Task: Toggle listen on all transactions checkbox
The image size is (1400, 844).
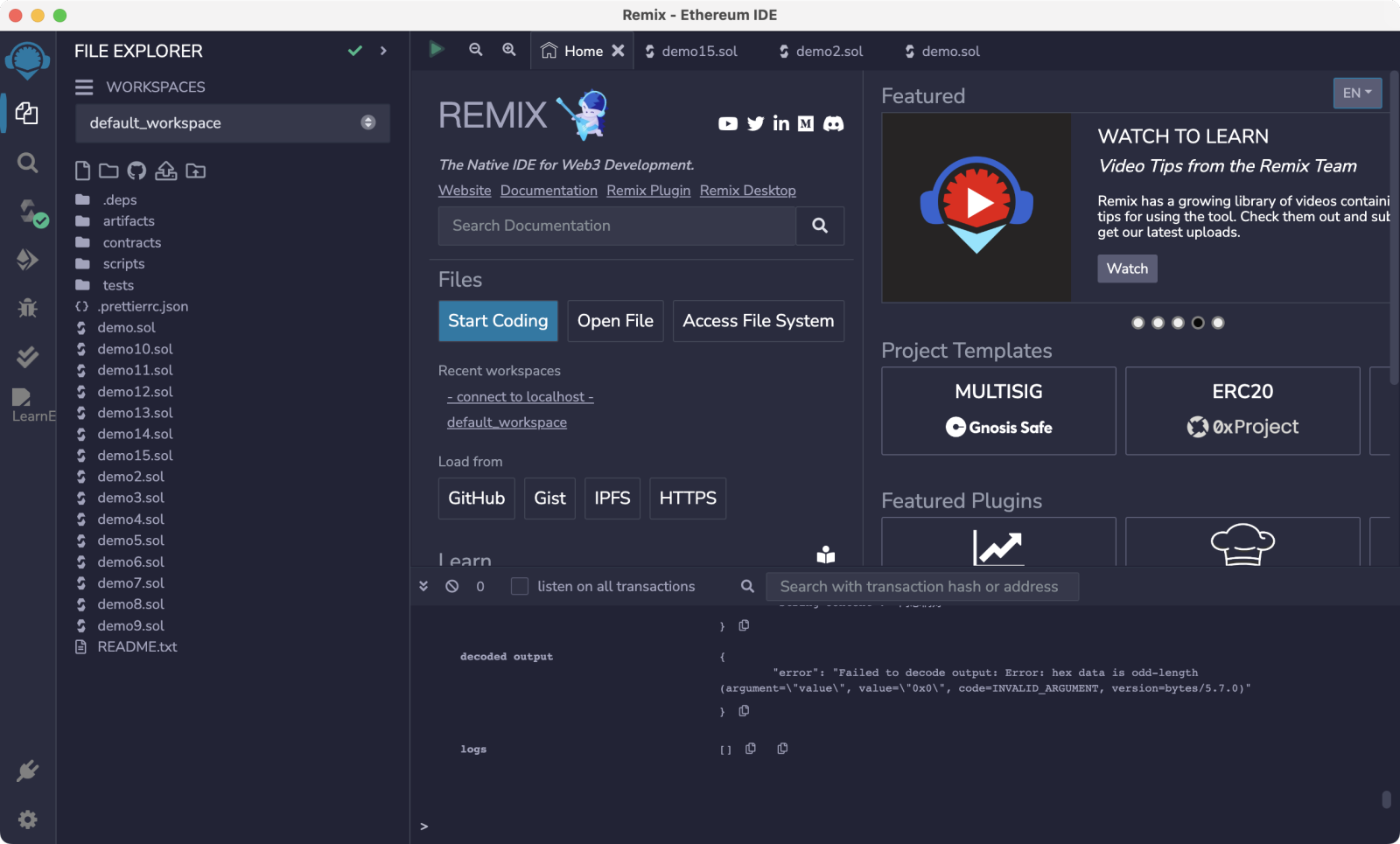Action: click(520, 586)
